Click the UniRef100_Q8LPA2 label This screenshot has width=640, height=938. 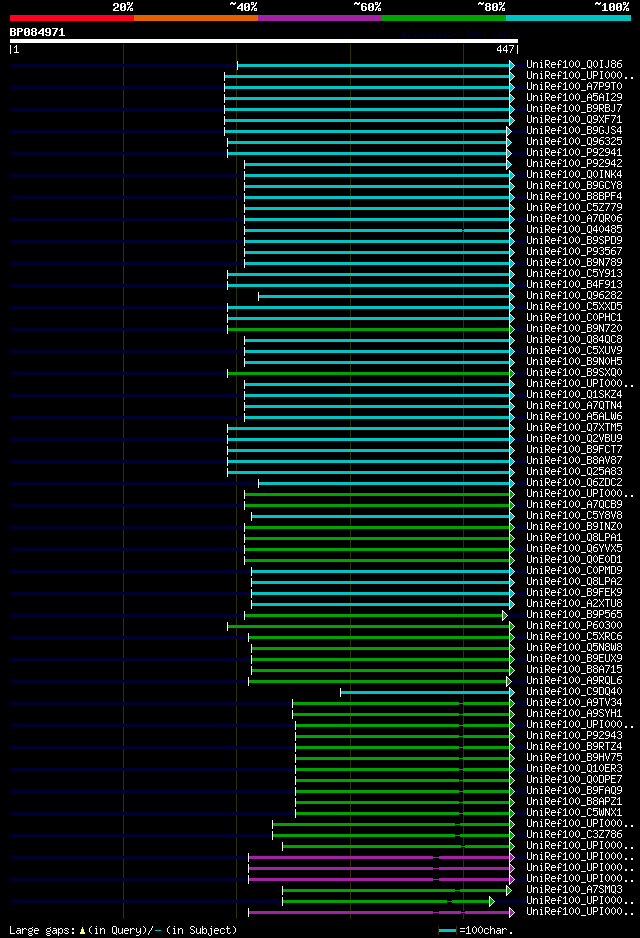574,581
